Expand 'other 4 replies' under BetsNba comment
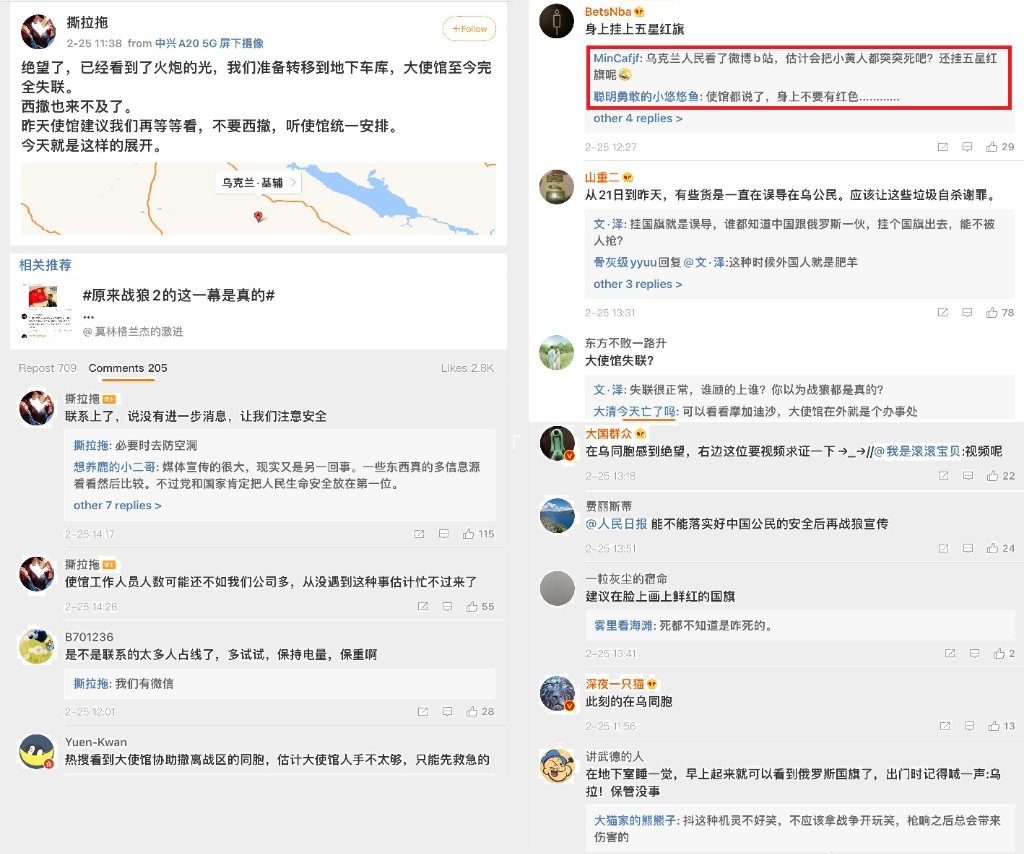The image size is (1024, 854). click(637, 118)
